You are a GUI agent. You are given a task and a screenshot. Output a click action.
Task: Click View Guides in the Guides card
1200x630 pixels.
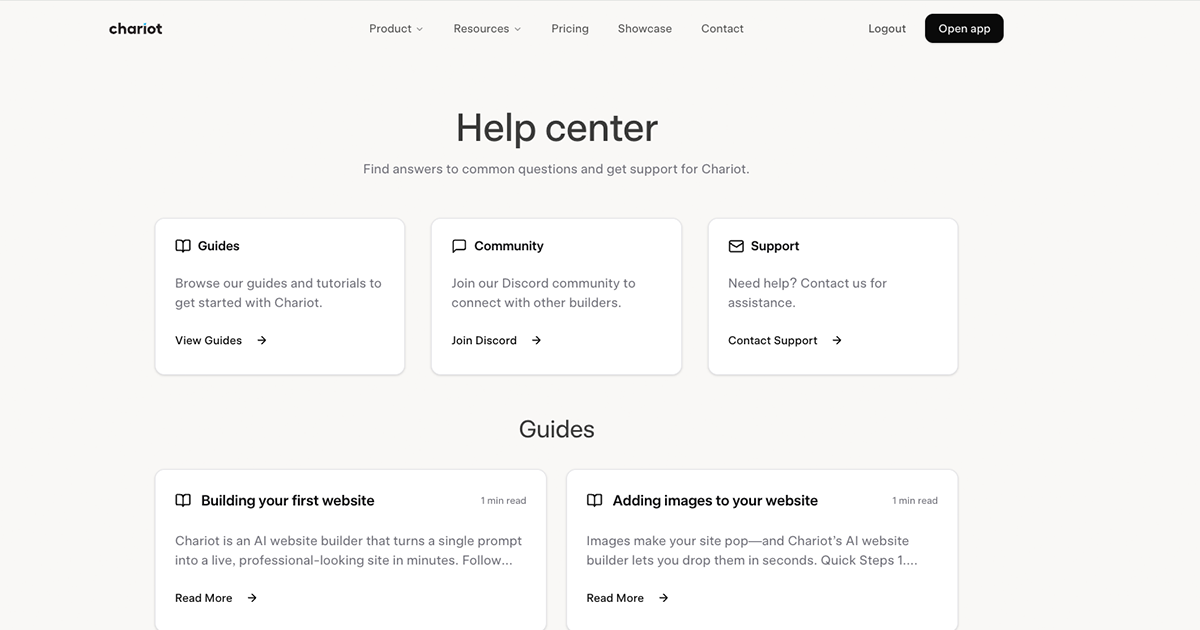[208, 340]
